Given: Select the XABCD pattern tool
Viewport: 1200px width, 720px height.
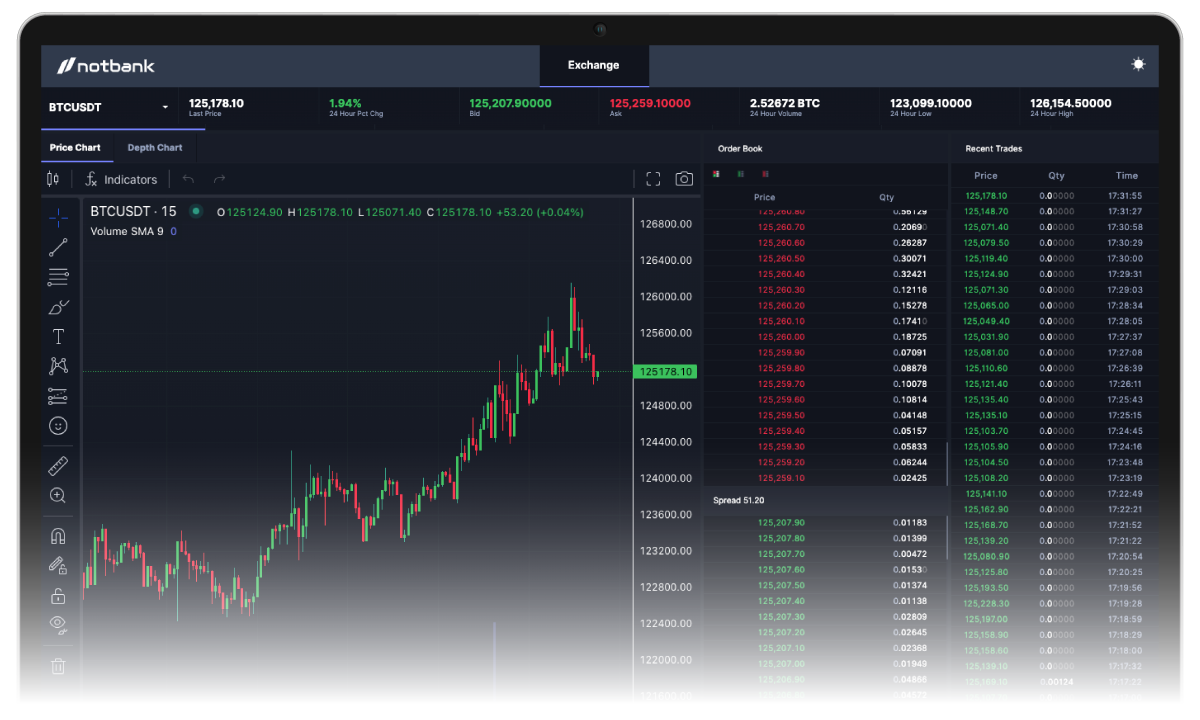Looking at the screenshot, I should tap(58, 366).
